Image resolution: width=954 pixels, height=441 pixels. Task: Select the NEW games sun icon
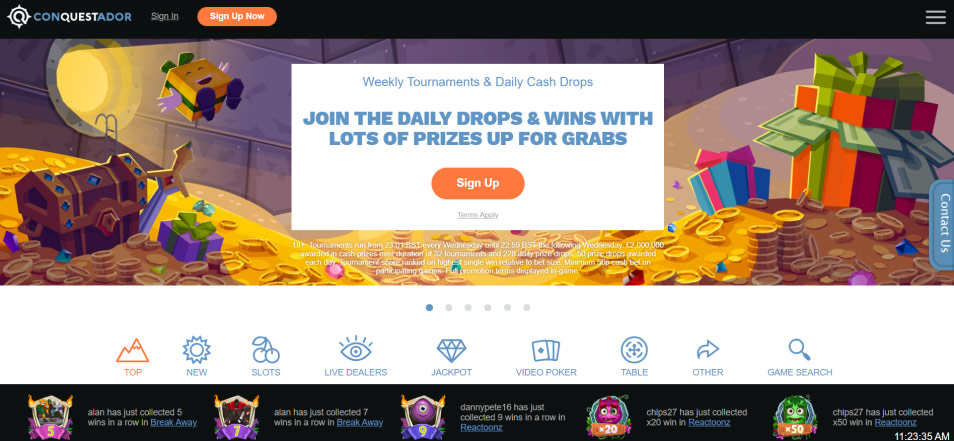click(x=197, y=350)
